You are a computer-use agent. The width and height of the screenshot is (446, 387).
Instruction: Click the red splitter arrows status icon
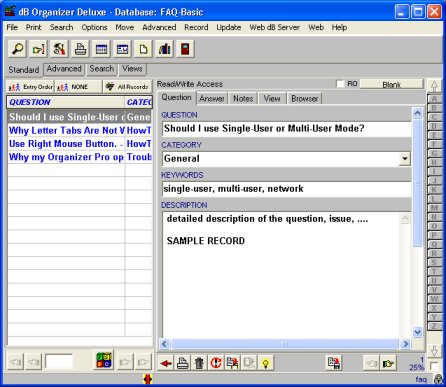point(148,379)
